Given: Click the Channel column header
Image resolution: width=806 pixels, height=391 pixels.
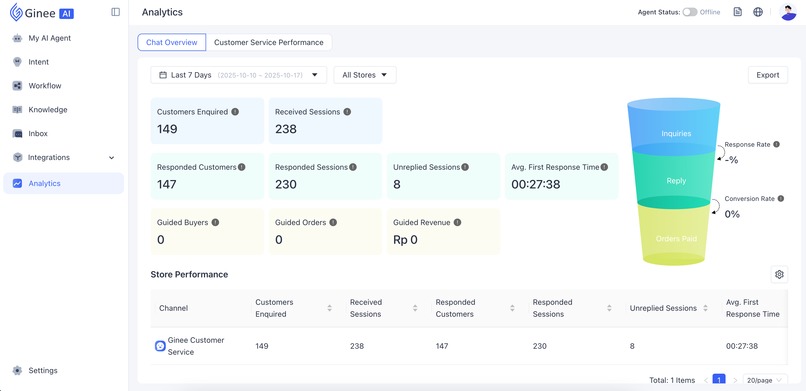Looking at the screenshot, I should (173, 308).
